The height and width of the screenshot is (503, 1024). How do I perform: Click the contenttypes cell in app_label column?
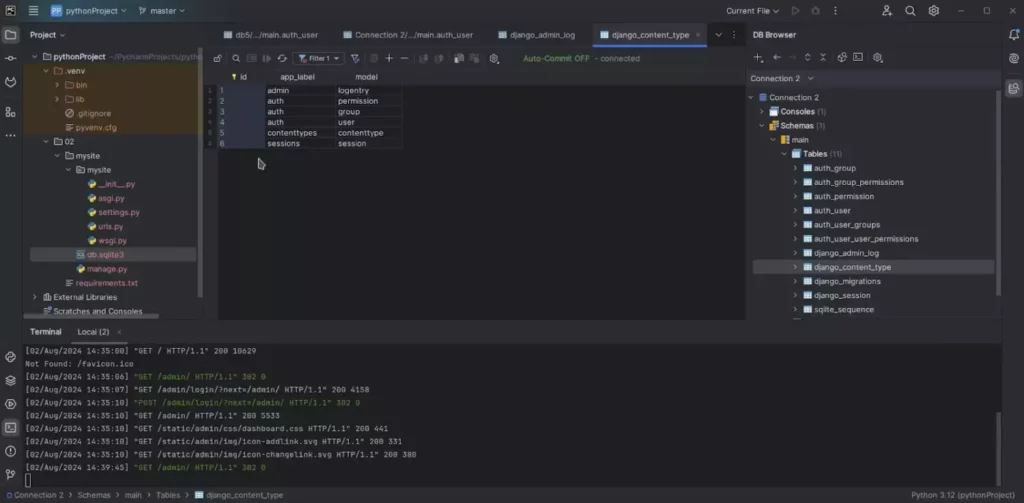pyautogui.click(x=300, y=133)
